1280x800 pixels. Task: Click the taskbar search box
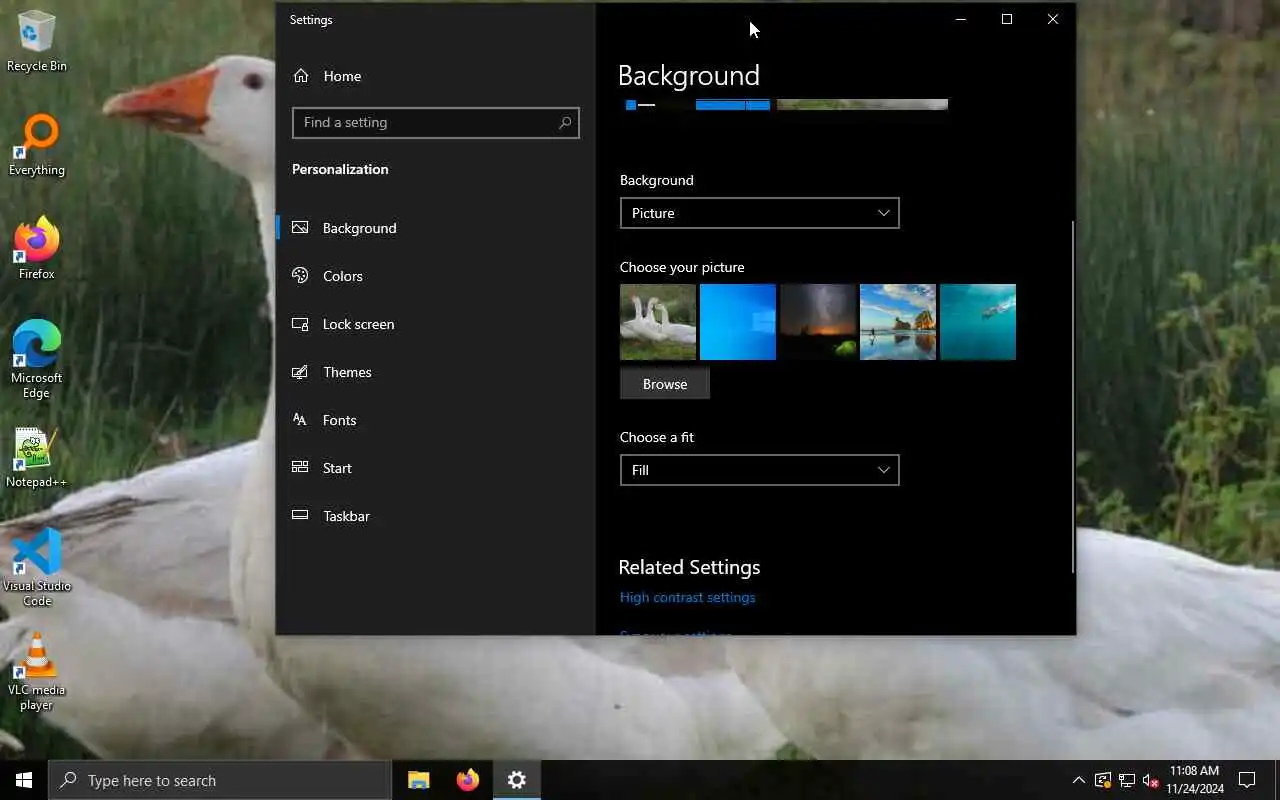220,780
